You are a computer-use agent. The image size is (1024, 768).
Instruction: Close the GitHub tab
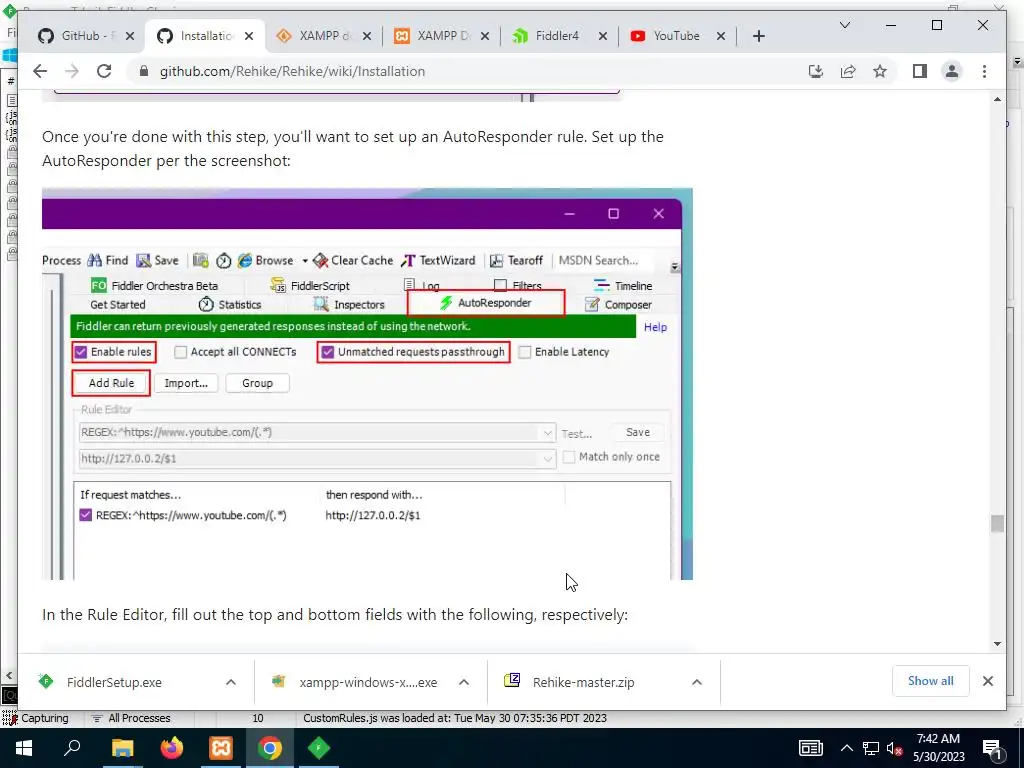[130, 36]
